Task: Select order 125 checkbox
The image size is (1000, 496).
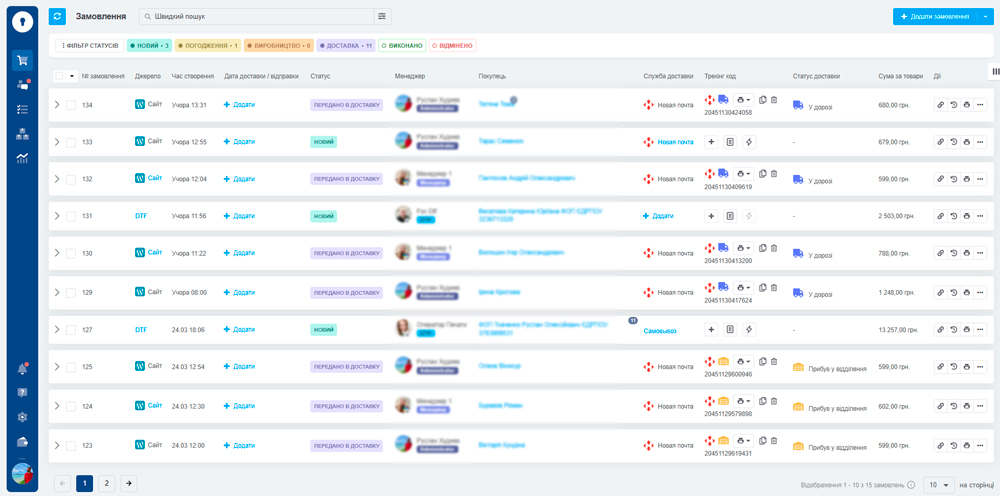Action: tap(71, 367)
